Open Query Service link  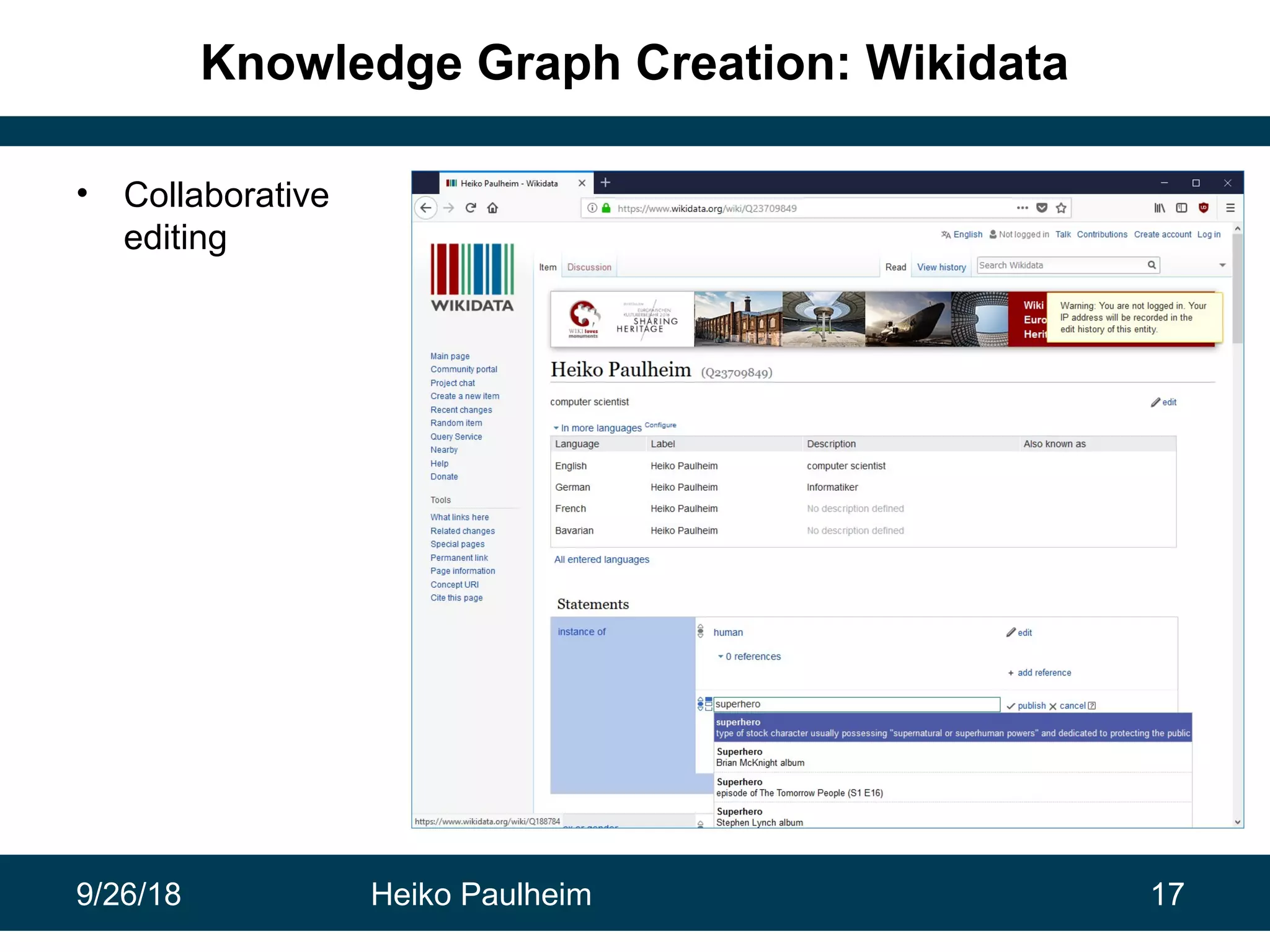click(456, 437)
